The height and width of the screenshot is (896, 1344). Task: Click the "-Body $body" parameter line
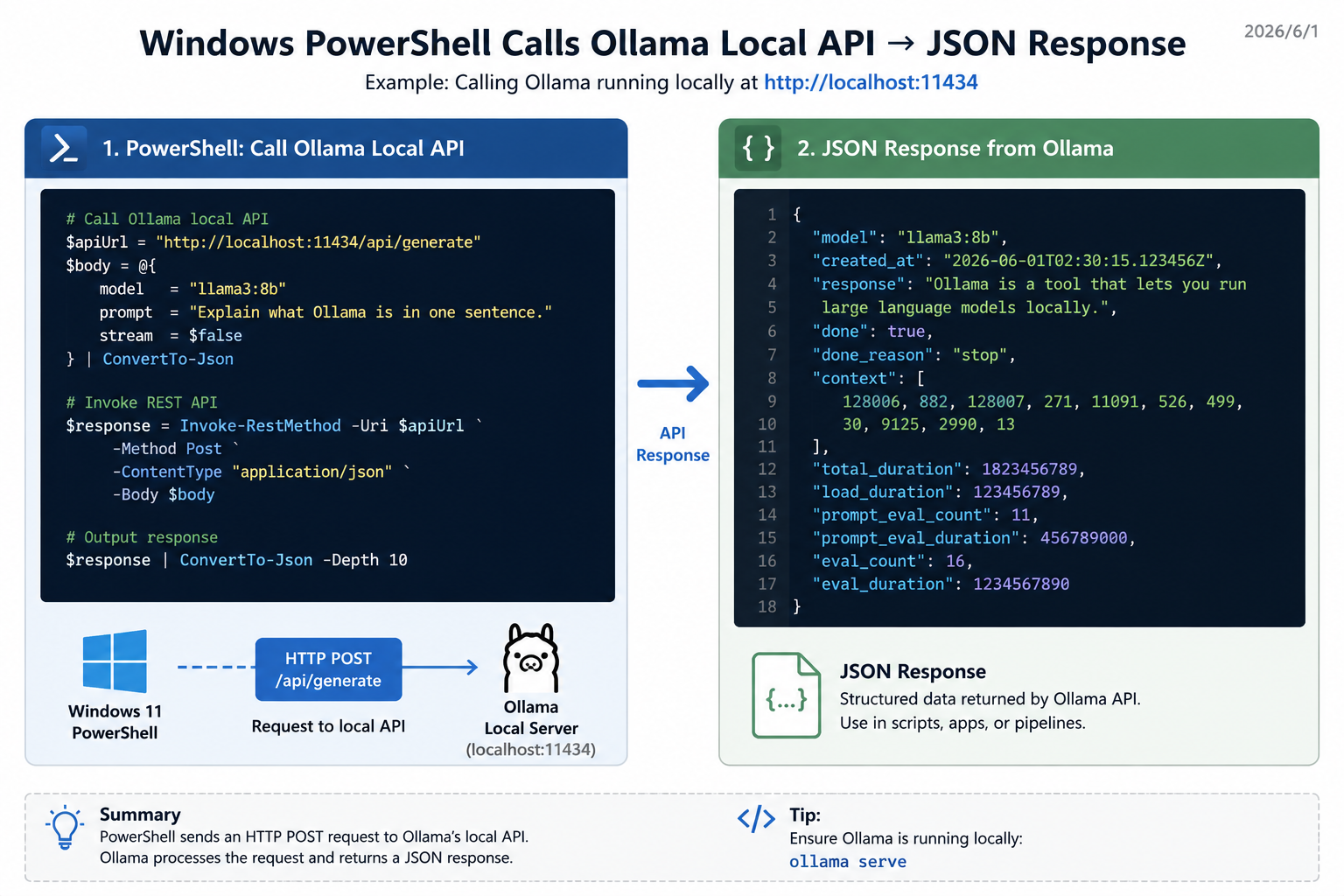(x=164, y=495)
